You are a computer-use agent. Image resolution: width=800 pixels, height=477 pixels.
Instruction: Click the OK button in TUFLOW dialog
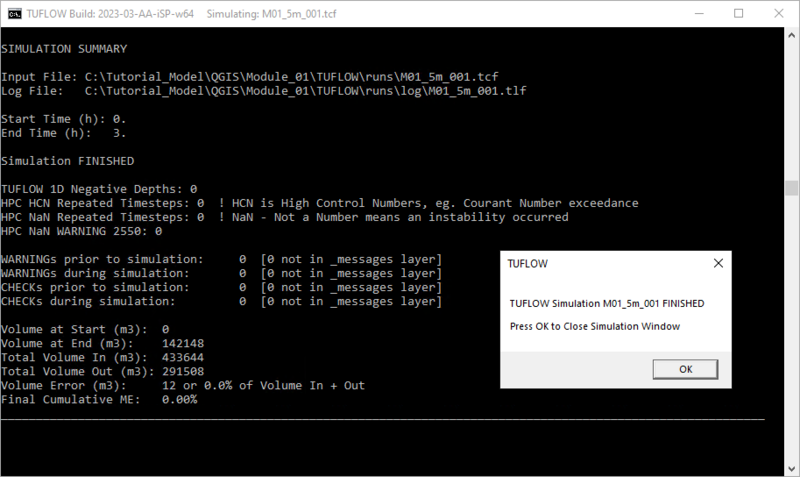[685, 368]
